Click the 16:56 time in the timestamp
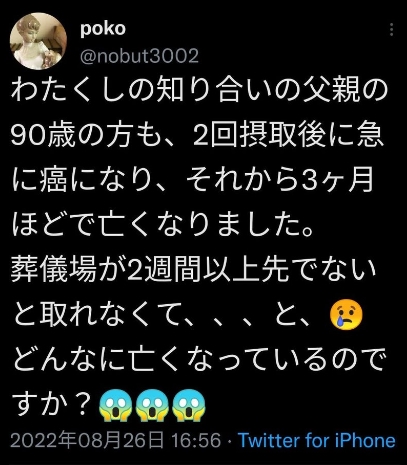Viewport: 407px width, 465px height. pos(196,440)
